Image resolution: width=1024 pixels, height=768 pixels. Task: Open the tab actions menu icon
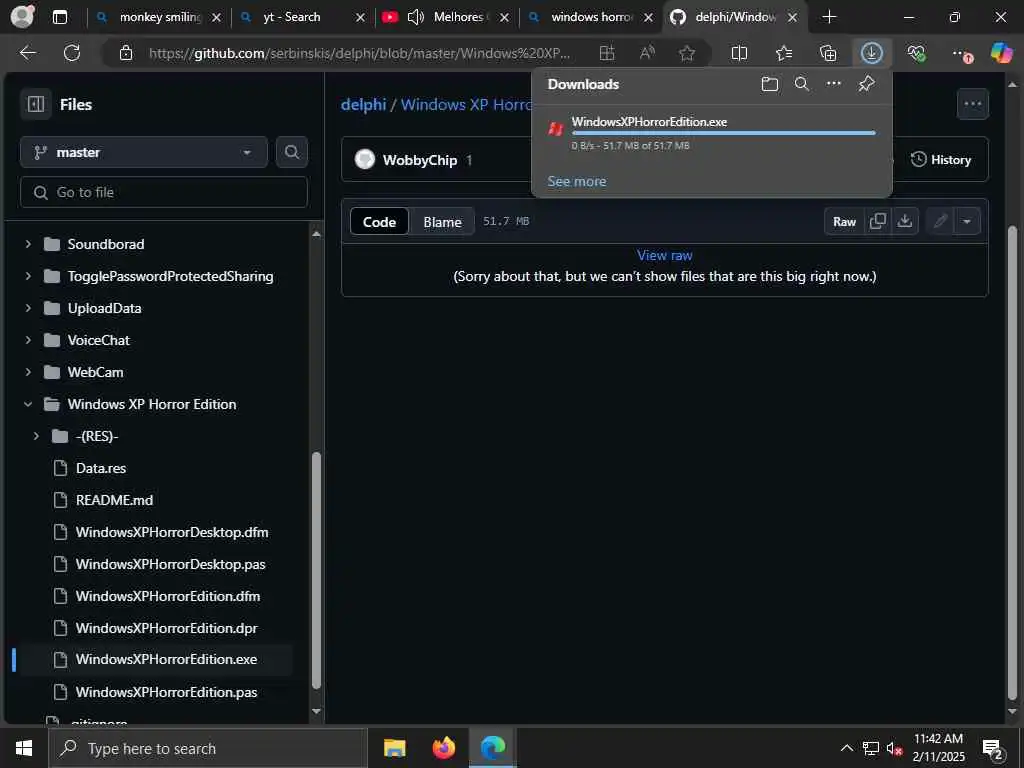[x=60, y=17]
